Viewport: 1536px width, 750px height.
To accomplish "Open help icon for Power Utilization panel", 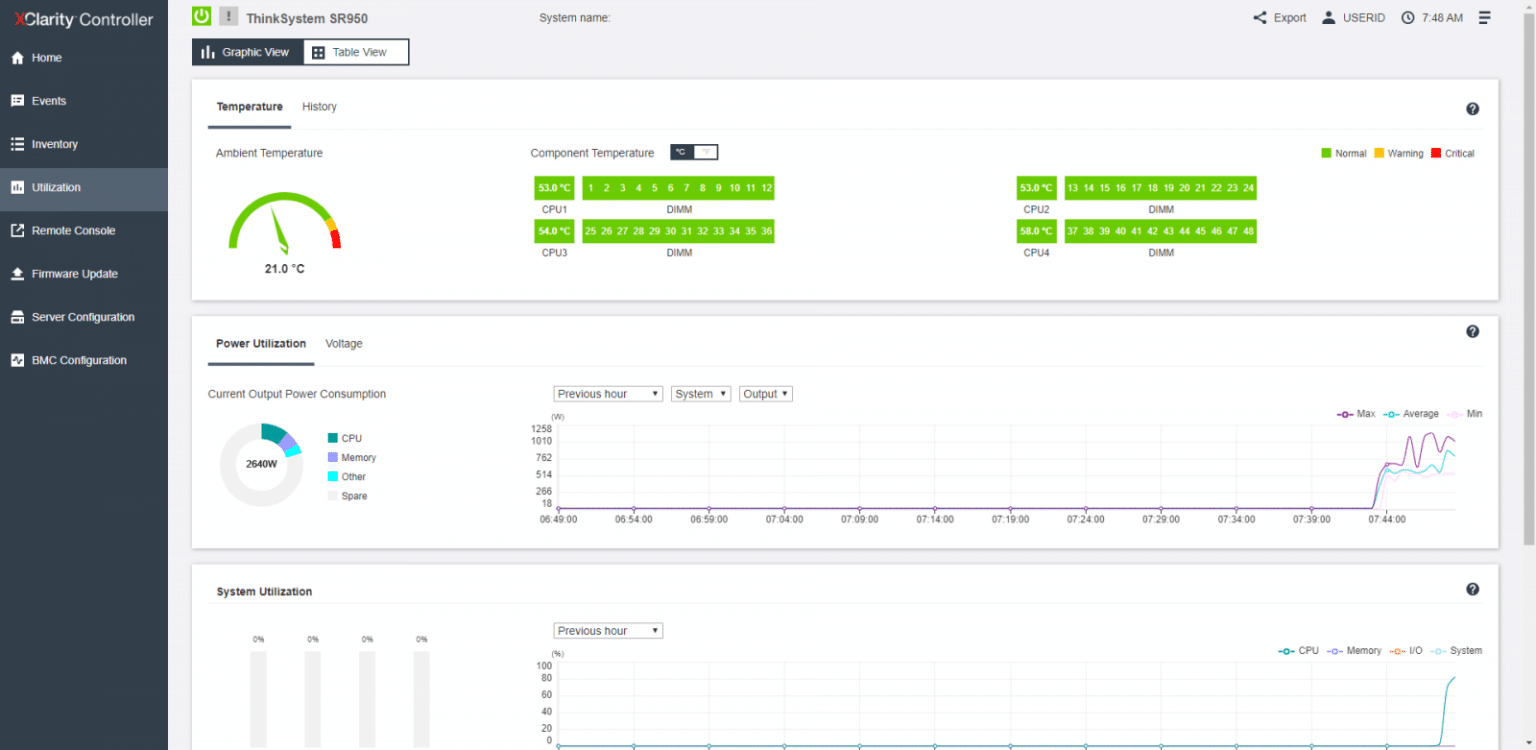I will (1472, 332).
